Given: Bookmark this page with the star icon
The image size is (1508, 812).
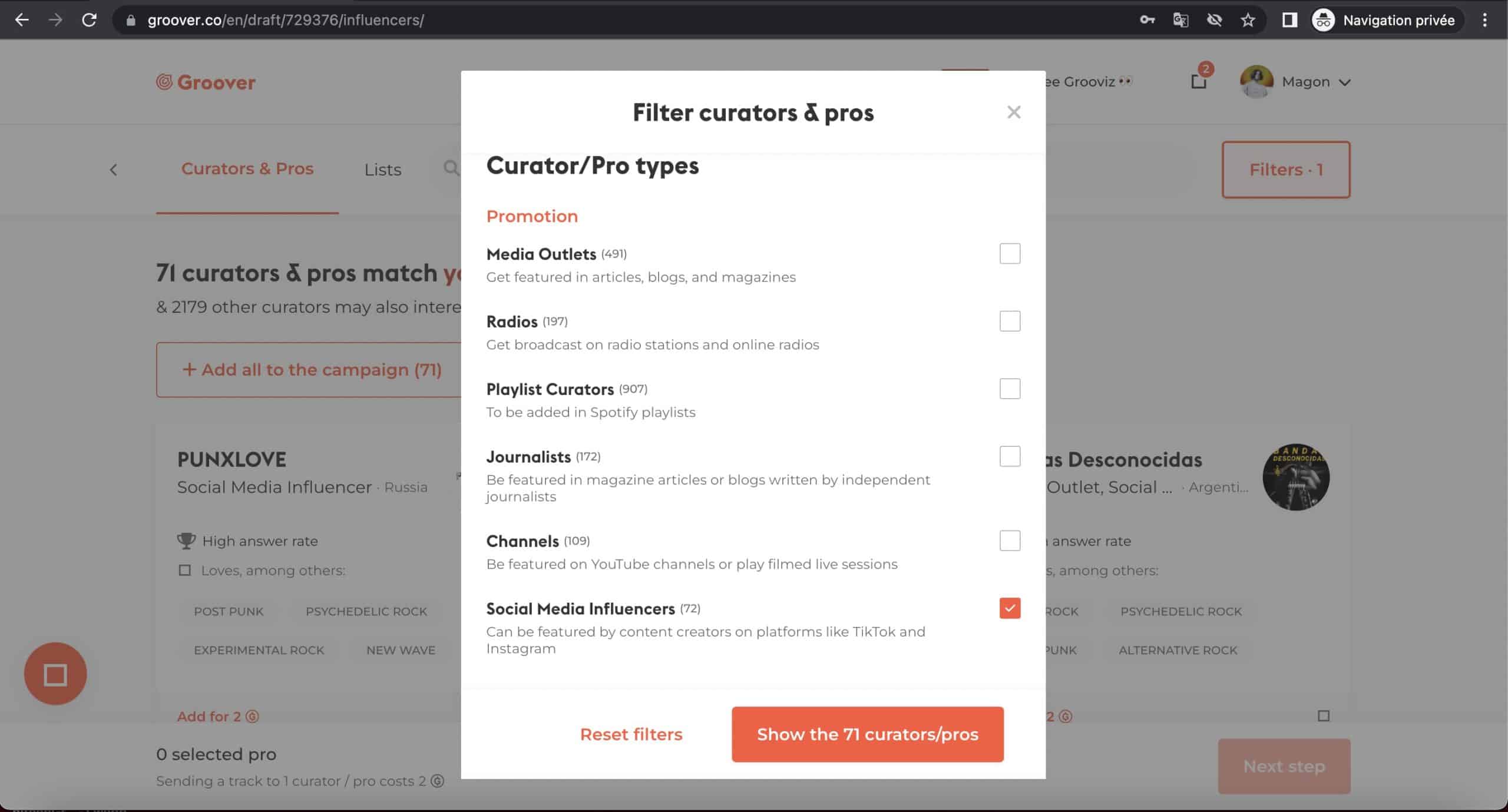Looking at the screenshot, I should tap(1248, 20).
